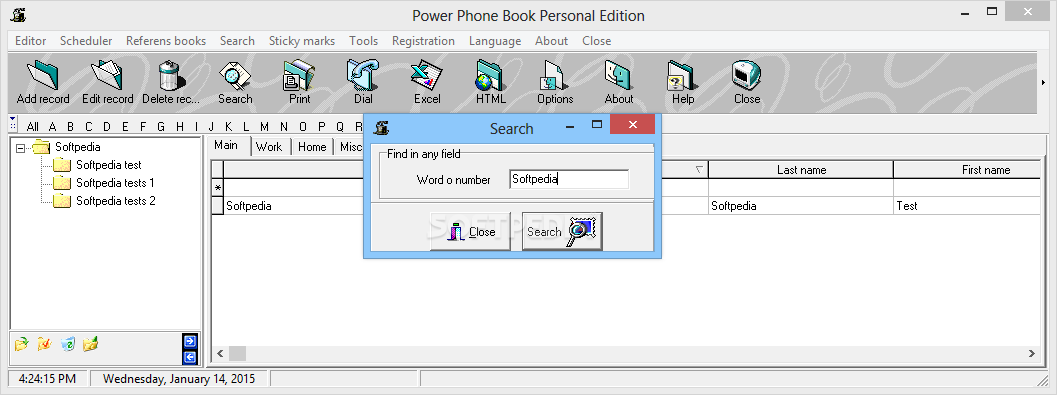Image resolution: width=1057 pixels, height=395 pixels.
Task: Open the Referens books menu
Action: [x=166, y=41]
